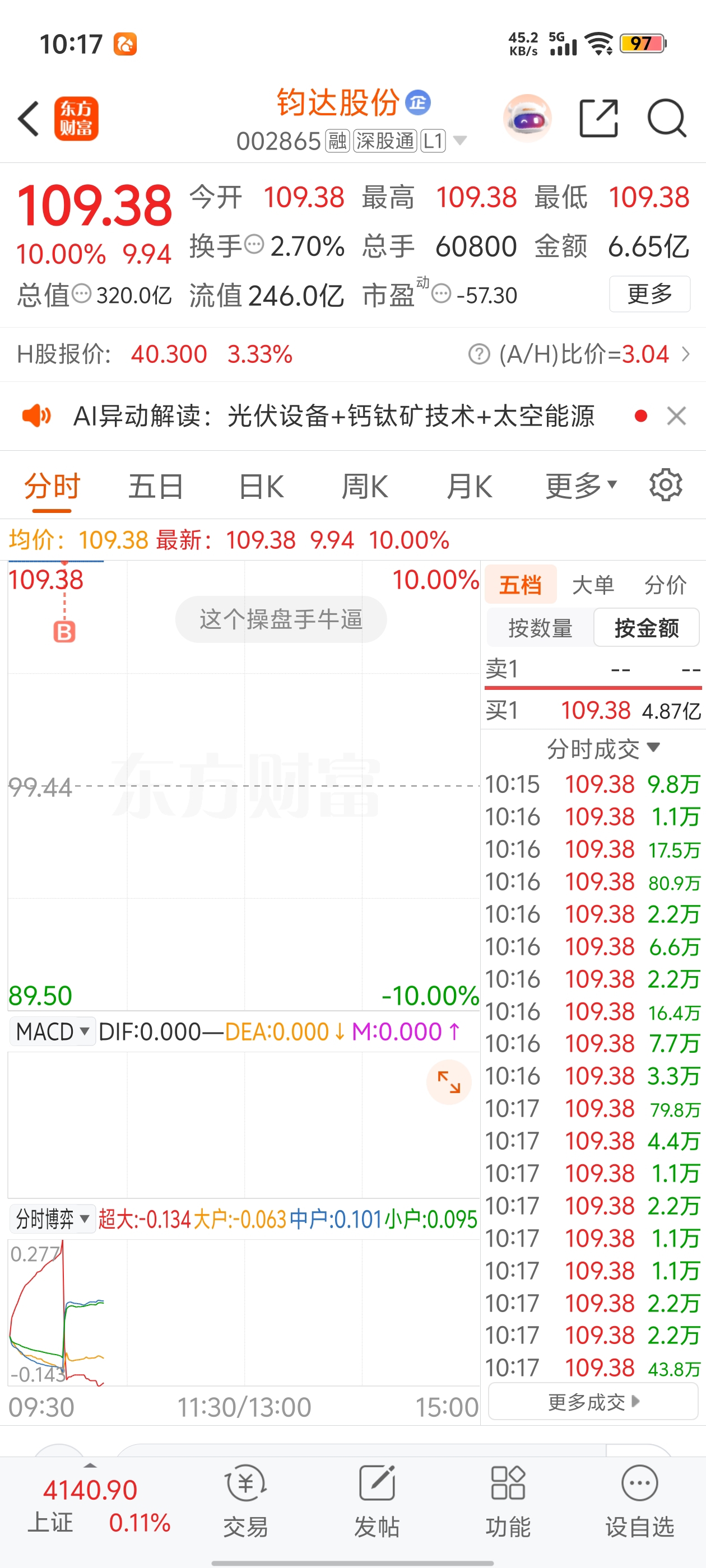This screenshot has height=1568, width=706.
Task: Tap the 融 margin badge
Action: 337,141
